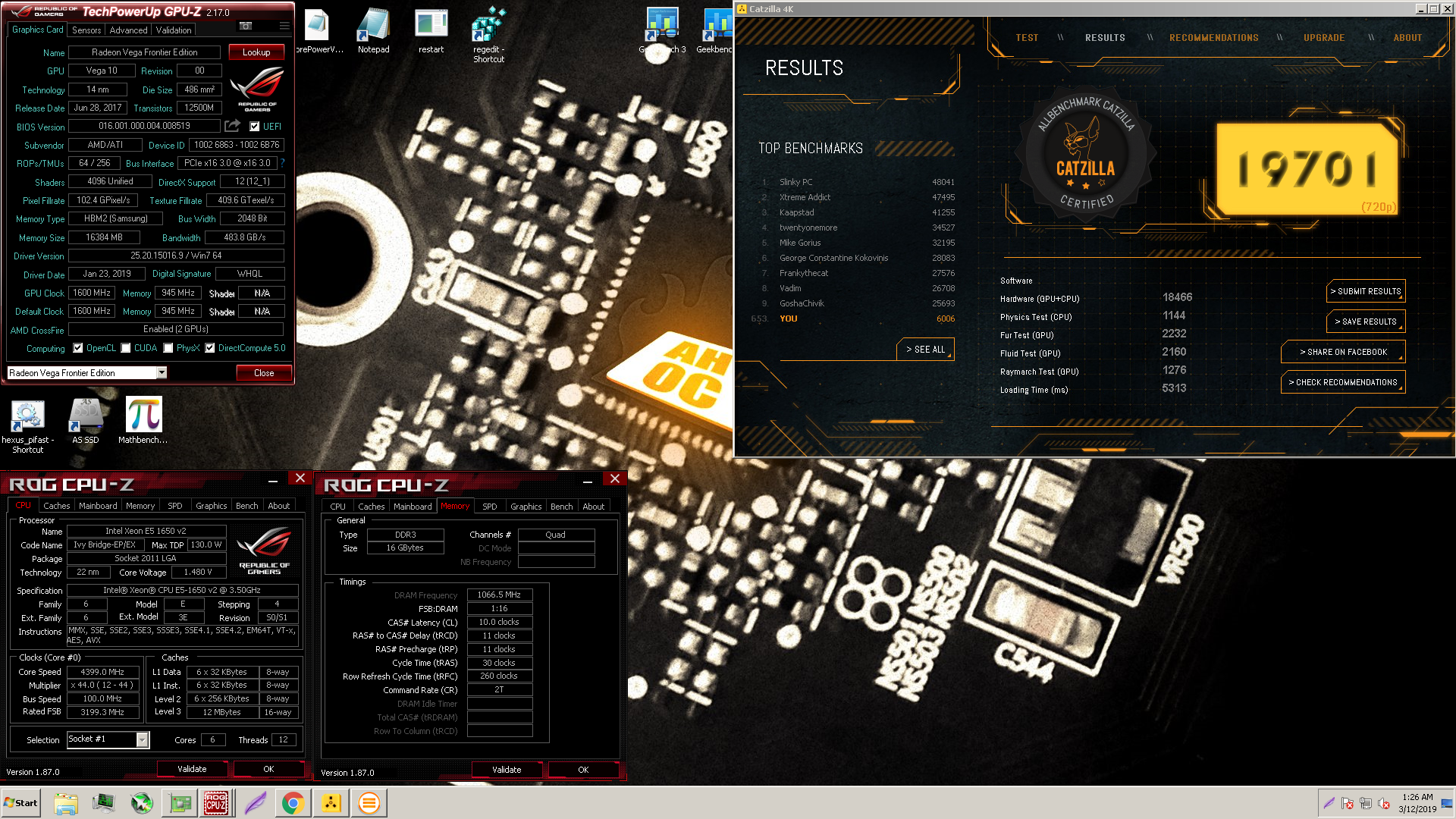The image size is (1456, 819).
Task: Click the Lookup button in GPU-Z
Action: point(256,52)
